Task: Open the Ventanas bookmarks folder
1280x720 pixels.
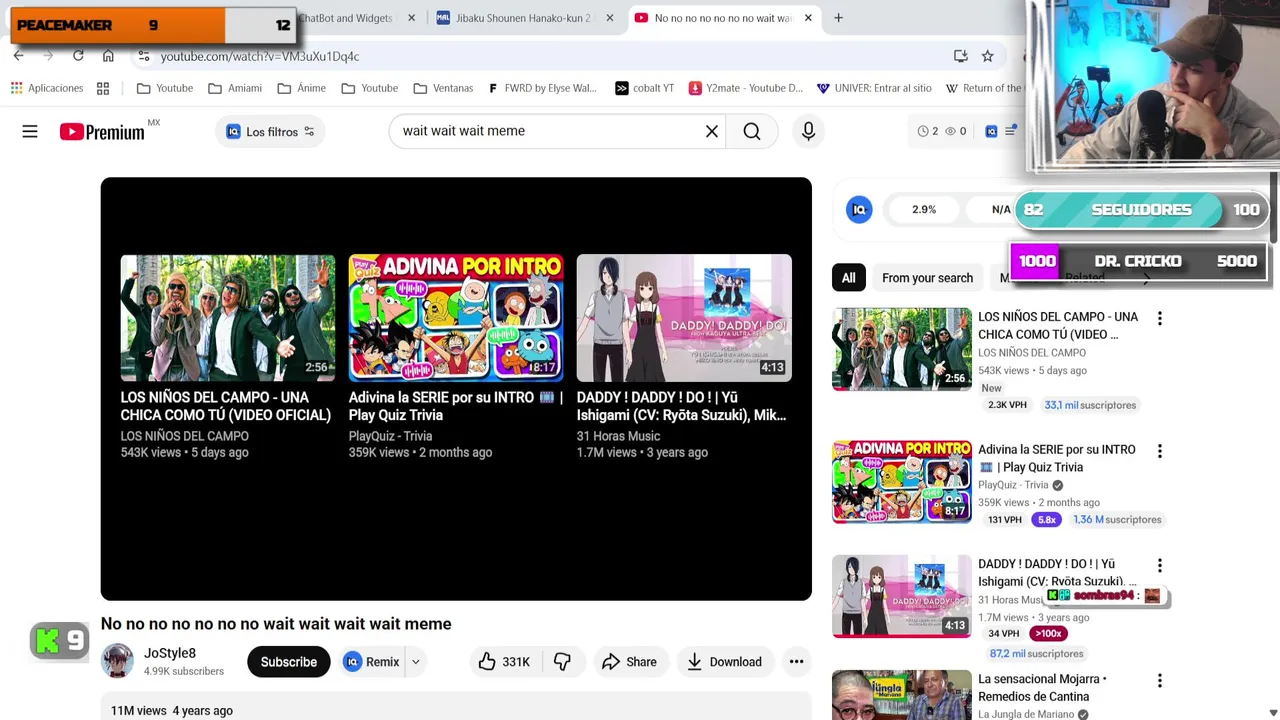Action: [x=443, y=88]
